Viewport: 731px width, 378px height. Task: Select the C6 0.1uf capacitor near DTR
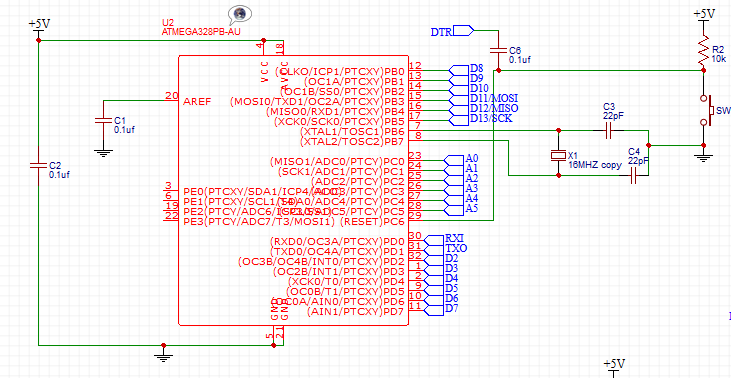[x=498, y=50]
